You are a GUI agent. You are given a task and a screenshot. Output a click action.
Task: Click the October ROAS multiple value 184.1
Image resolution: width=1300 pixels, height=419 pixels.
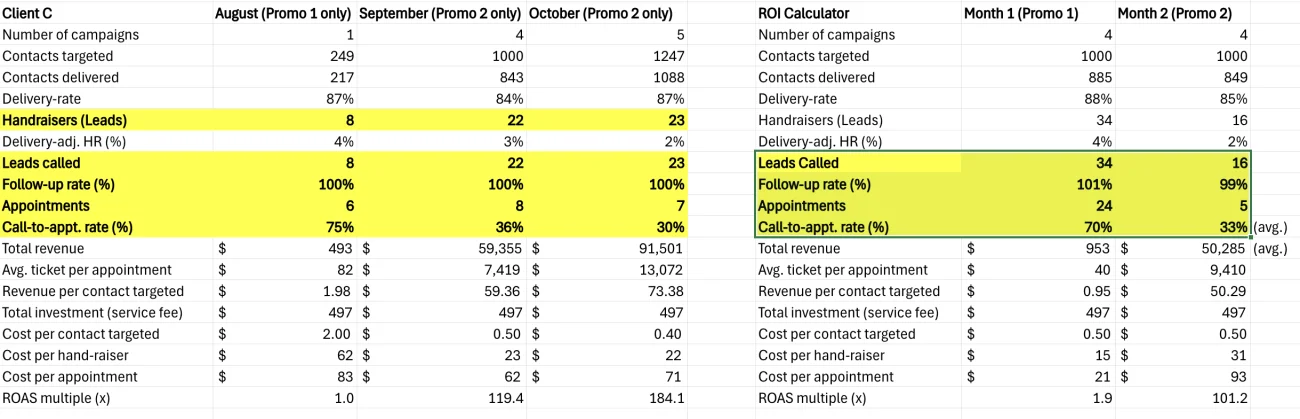pyautogui.click(x=665, y=398)
